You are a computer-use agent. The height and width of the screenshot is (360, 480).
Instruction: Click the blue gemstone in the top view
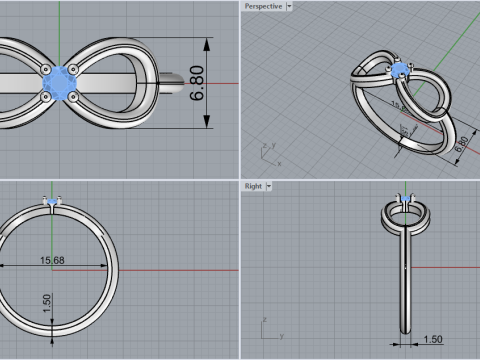[x=60, y=83]
